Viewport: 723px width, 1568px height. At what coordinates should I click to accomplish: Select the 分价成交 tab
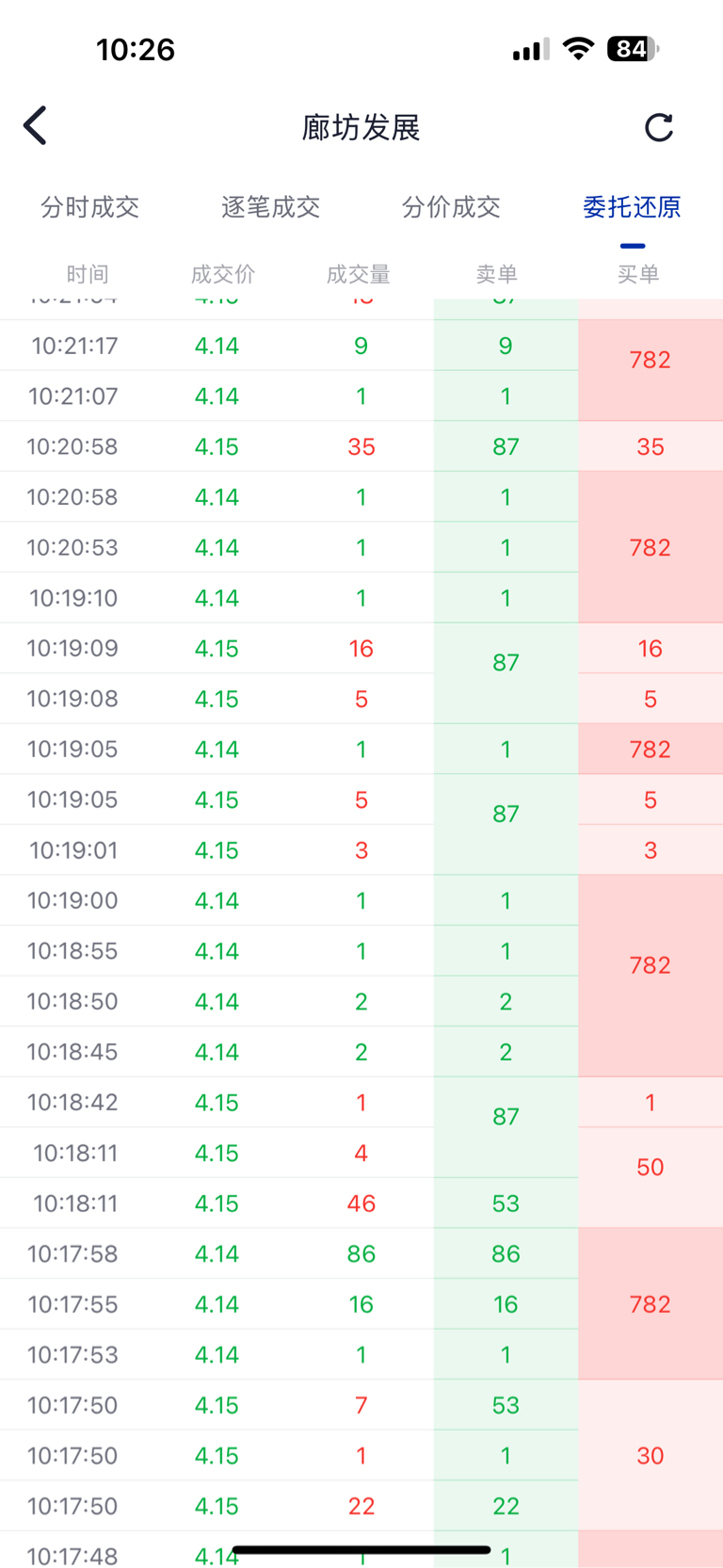[x=451, y=207]
